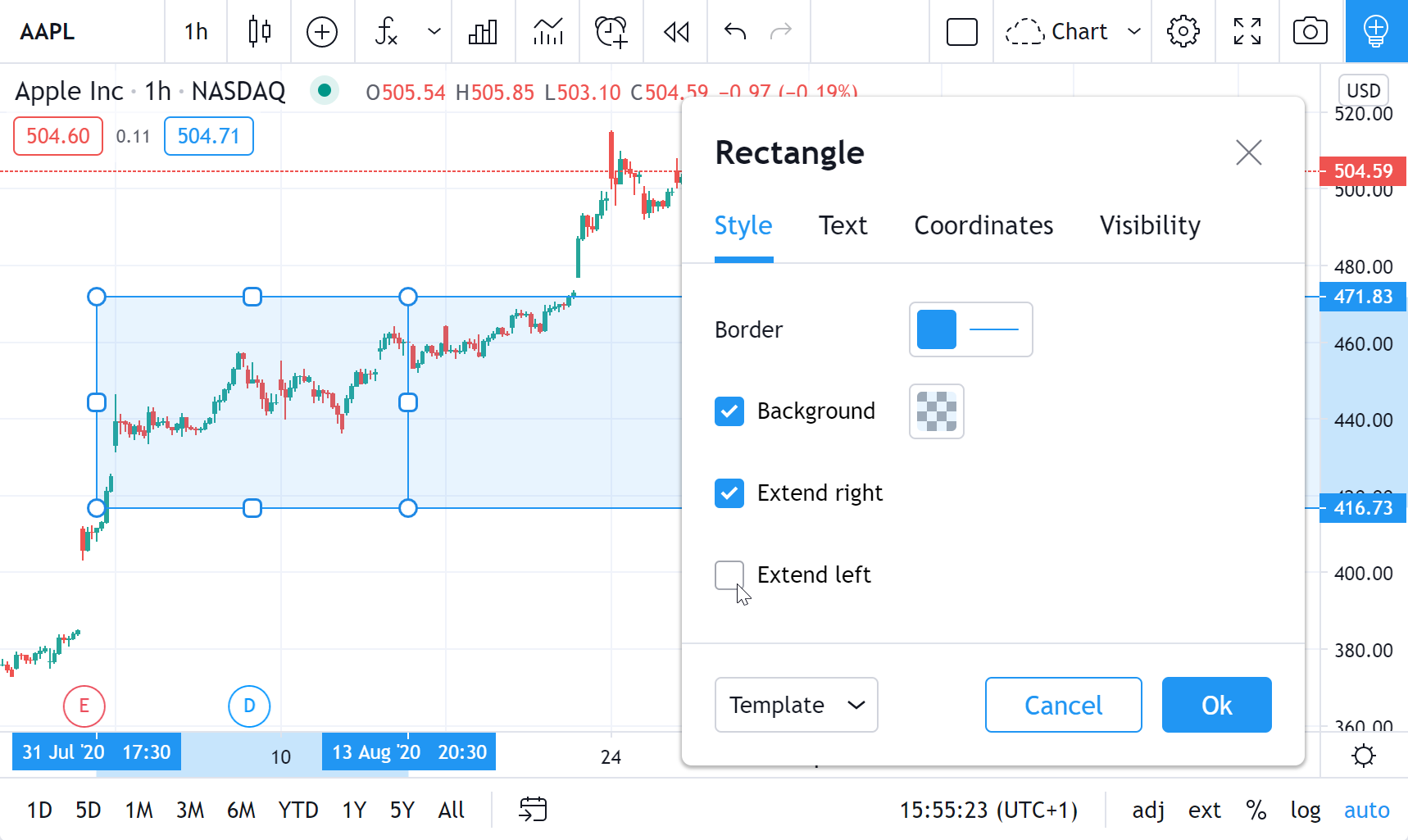Click the green market status dot

[x=325, y=90]
